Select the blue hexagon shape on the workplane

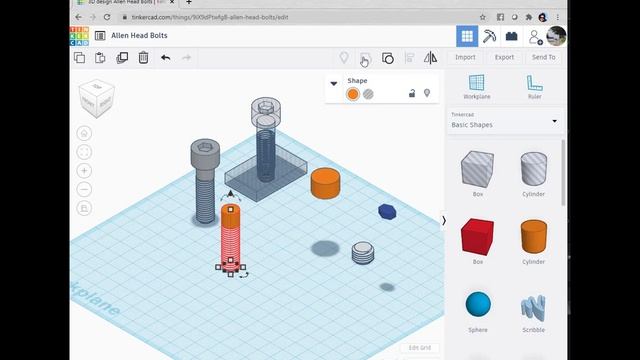[x=387, y=212]
